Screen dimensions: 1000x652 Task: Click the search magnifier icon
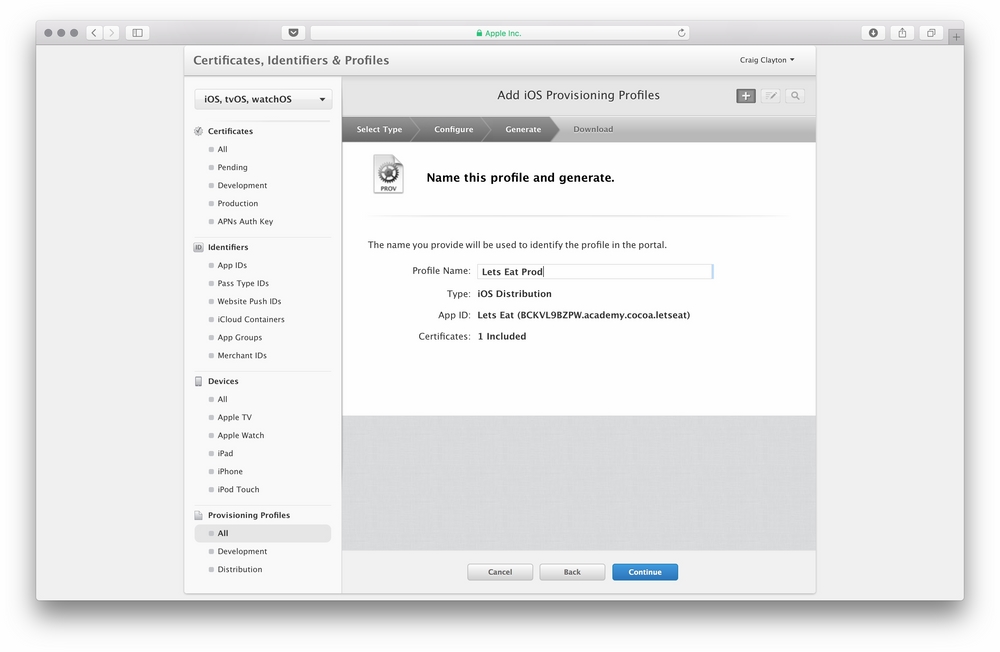(x=795, y=96)
